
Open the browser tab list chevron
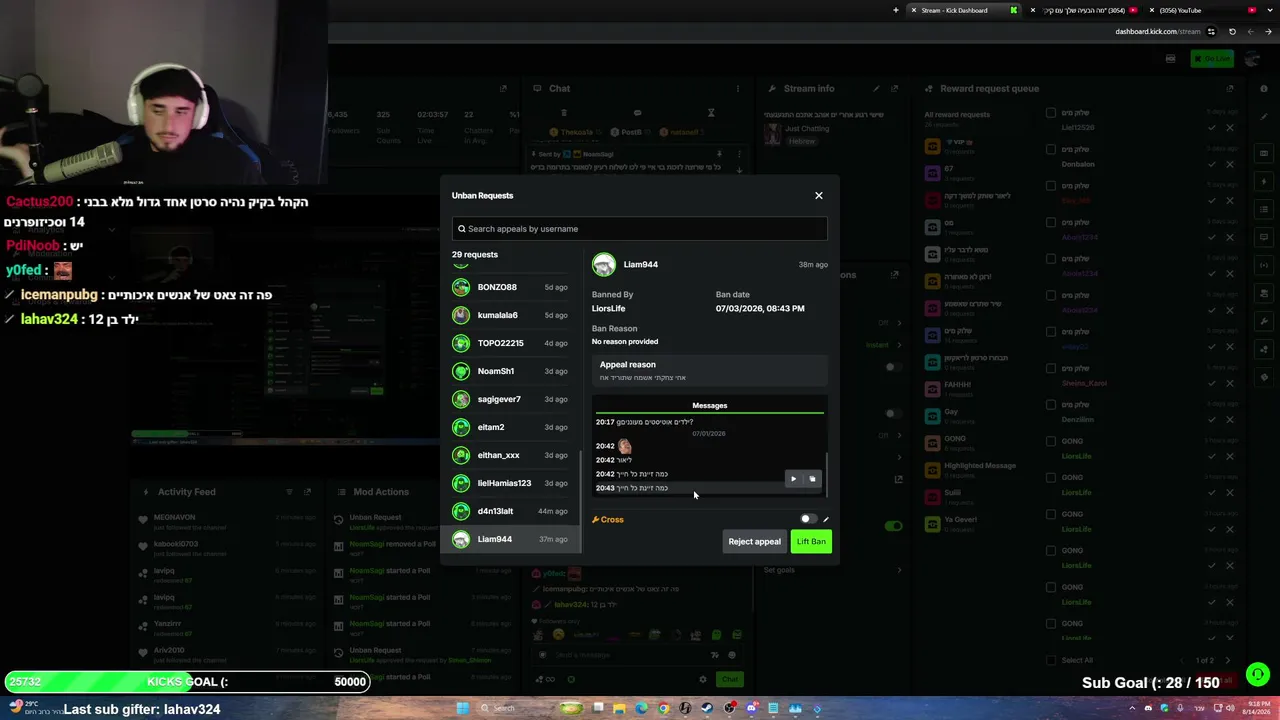point(1271,10)
